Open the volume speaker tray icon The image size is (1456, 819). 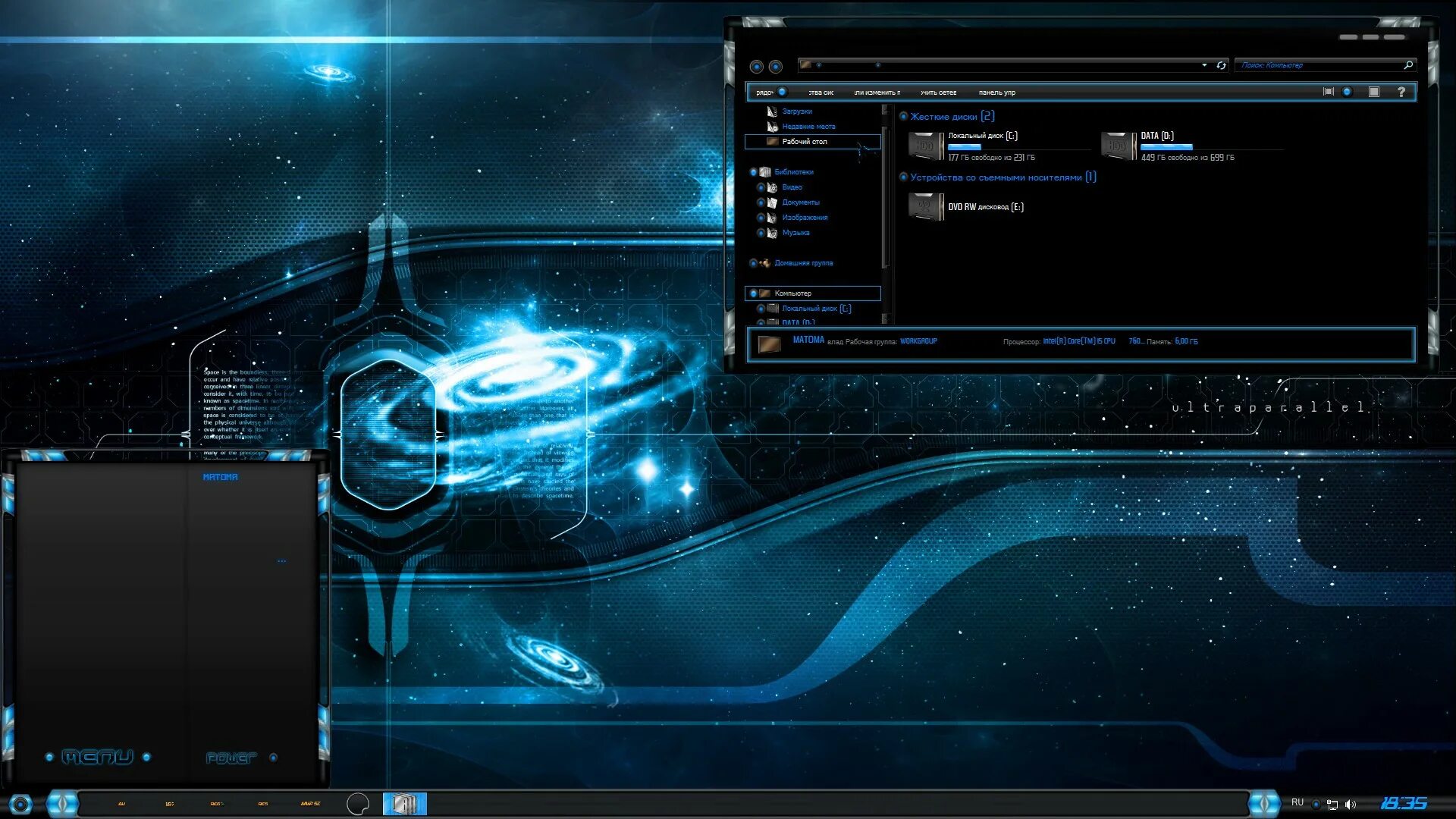[1351, 805]
